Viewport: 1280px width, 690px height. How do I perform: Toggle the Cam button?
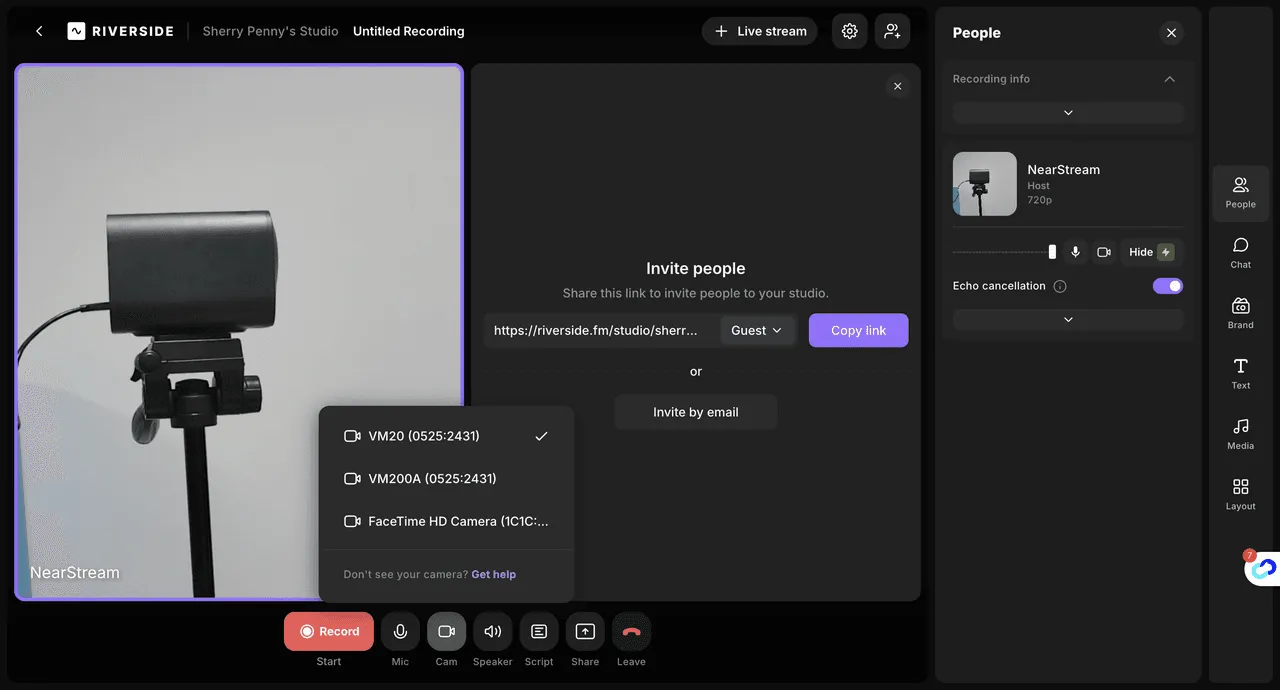pos(447,631)
